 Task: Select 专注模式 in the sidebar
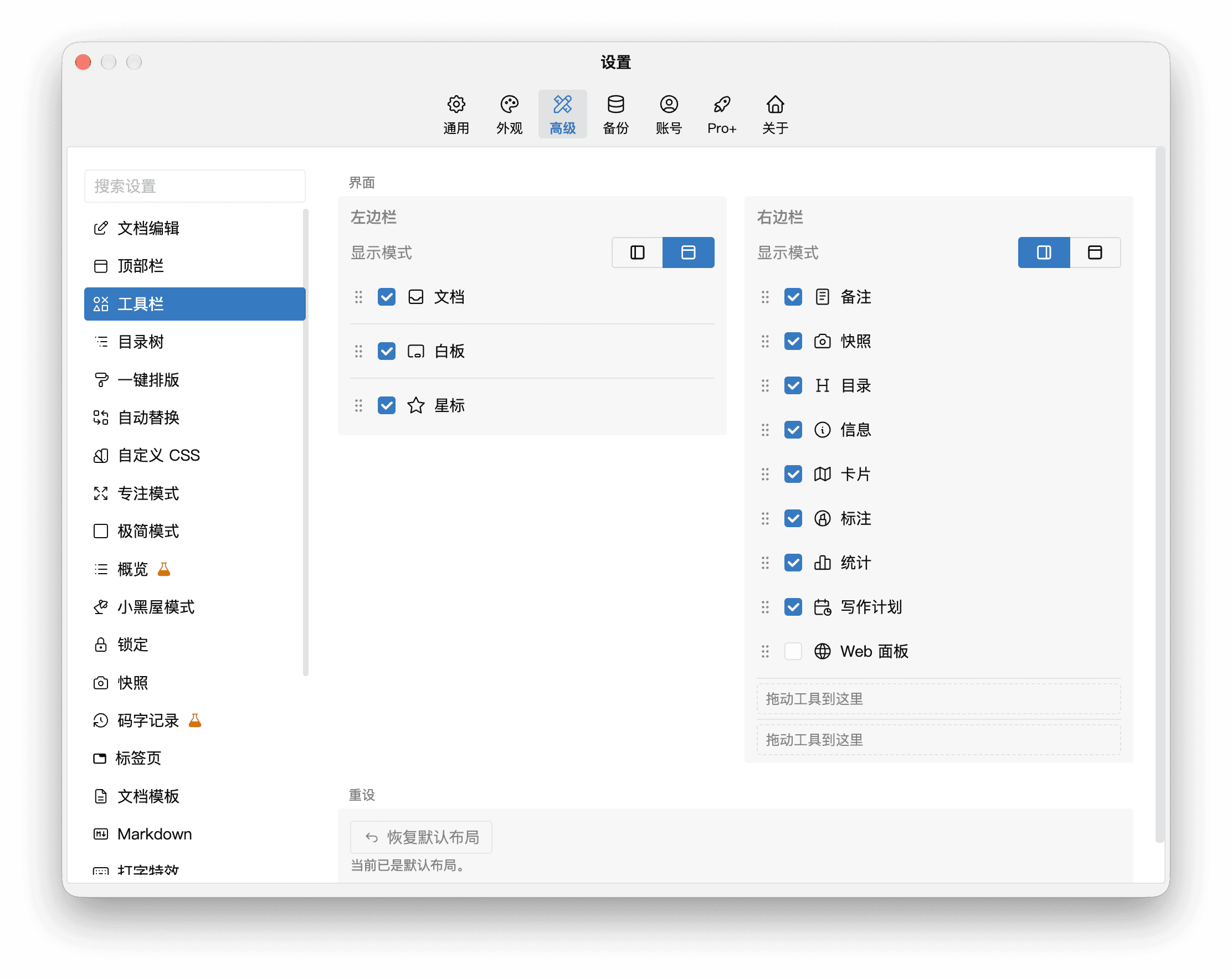click(x=195, y=493)
